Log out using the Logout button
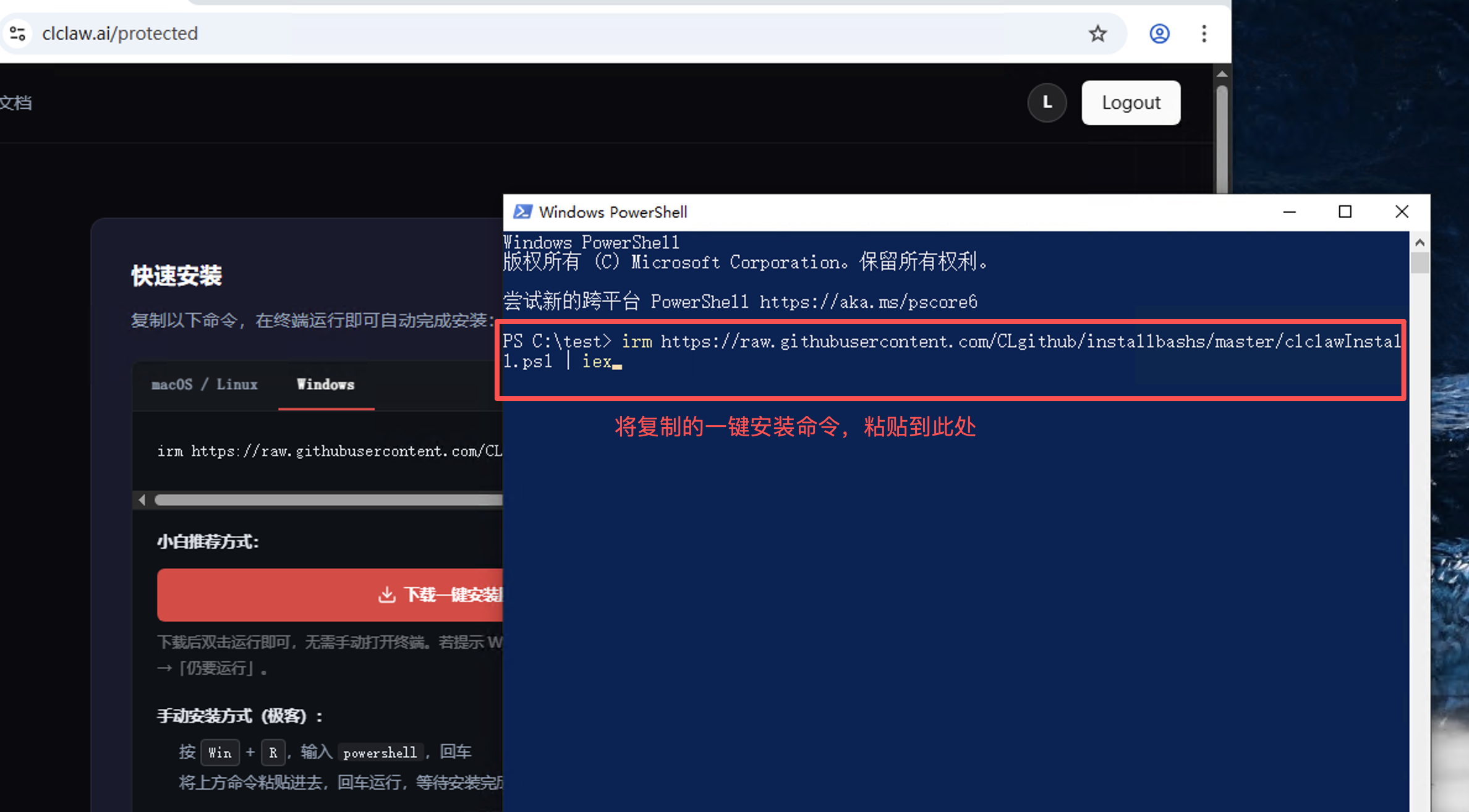 click(x=1131, y=103)
